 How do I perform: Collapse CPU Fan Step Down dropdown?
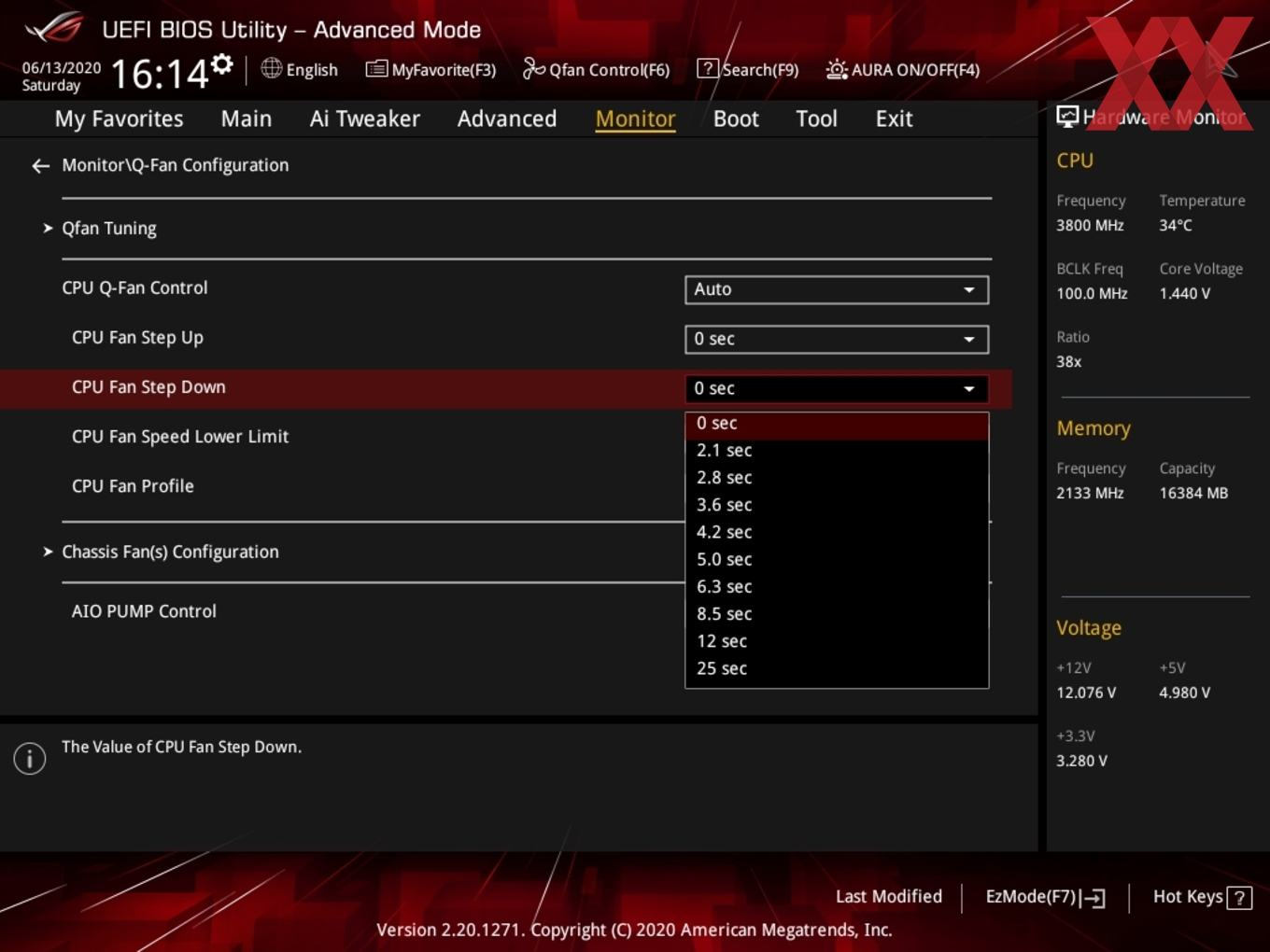(x=837, y=388)
